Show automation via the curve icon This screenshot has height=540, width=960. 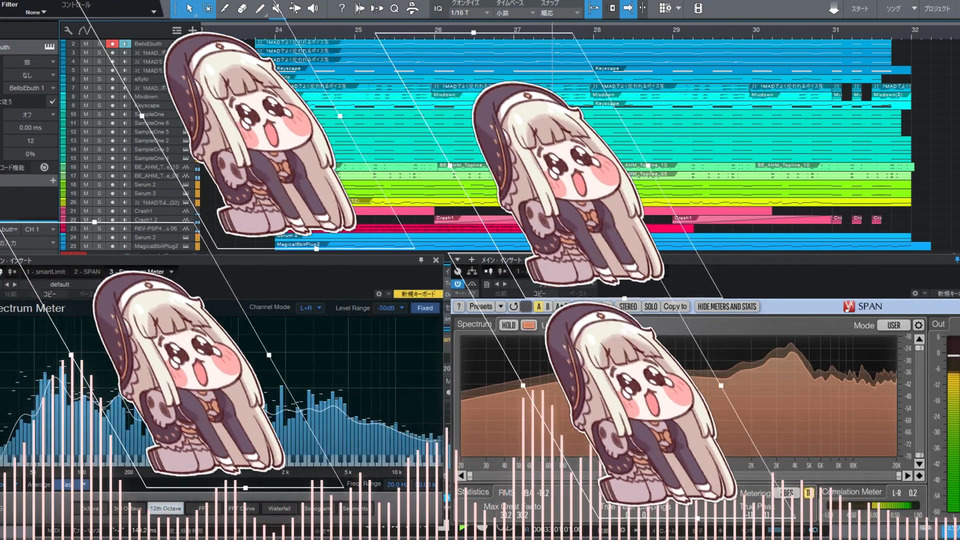[85, 30]
